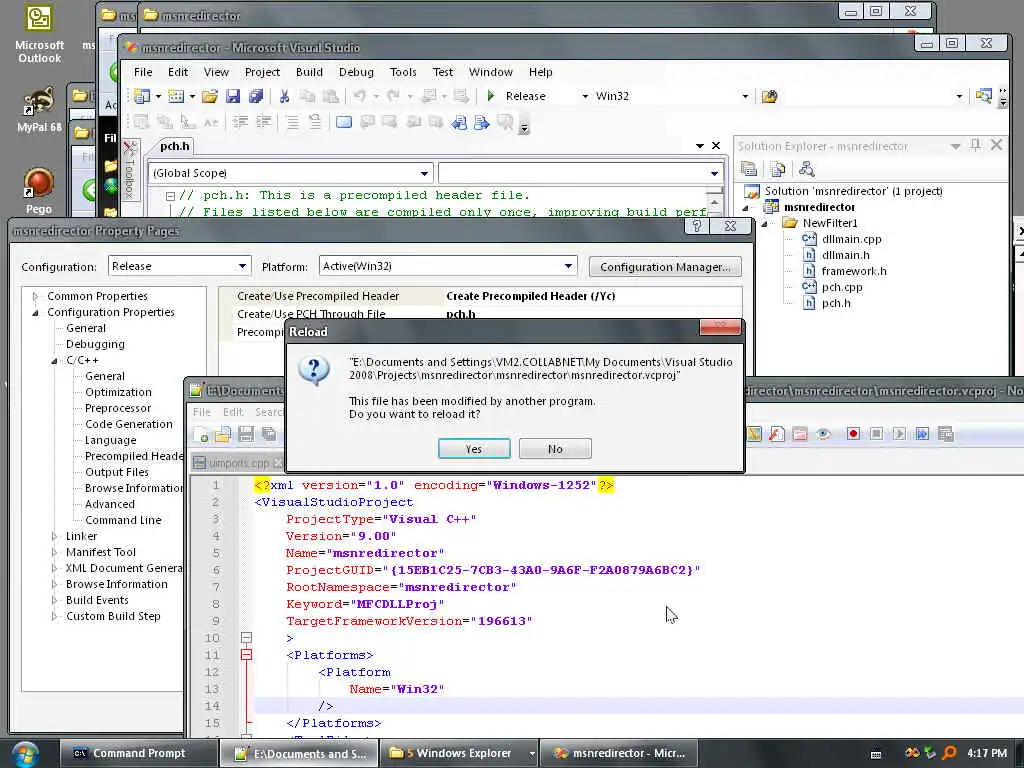This screenshot has height=768, width=1024.
Task: Click the Create/Use Precompiled Header property row
Action: click(x=481, y=296)
